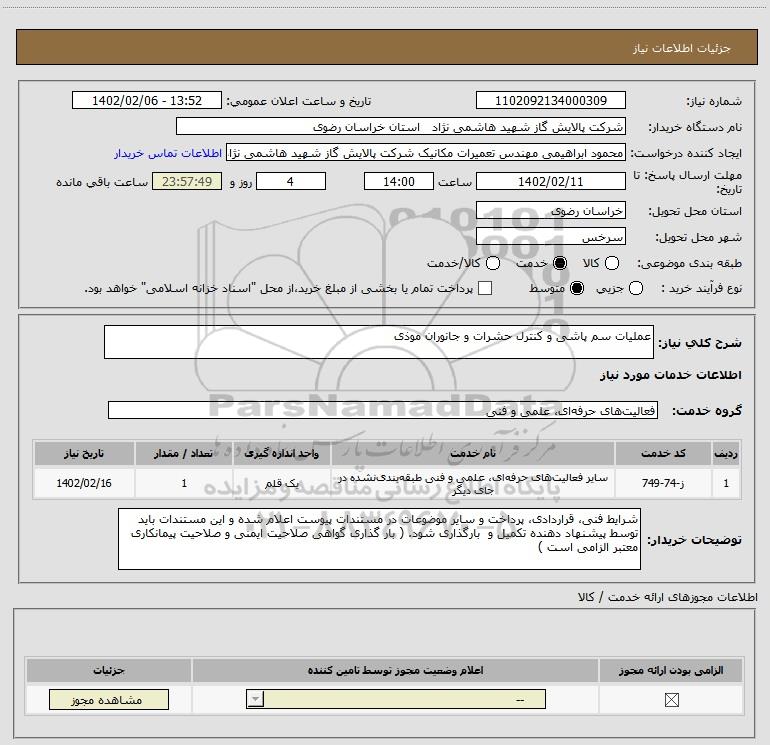Viewport: 770px width, 745px height.
Task: Click the جزئیات اطلاعات نیاز page title
Action: click(x=682, y=48)
